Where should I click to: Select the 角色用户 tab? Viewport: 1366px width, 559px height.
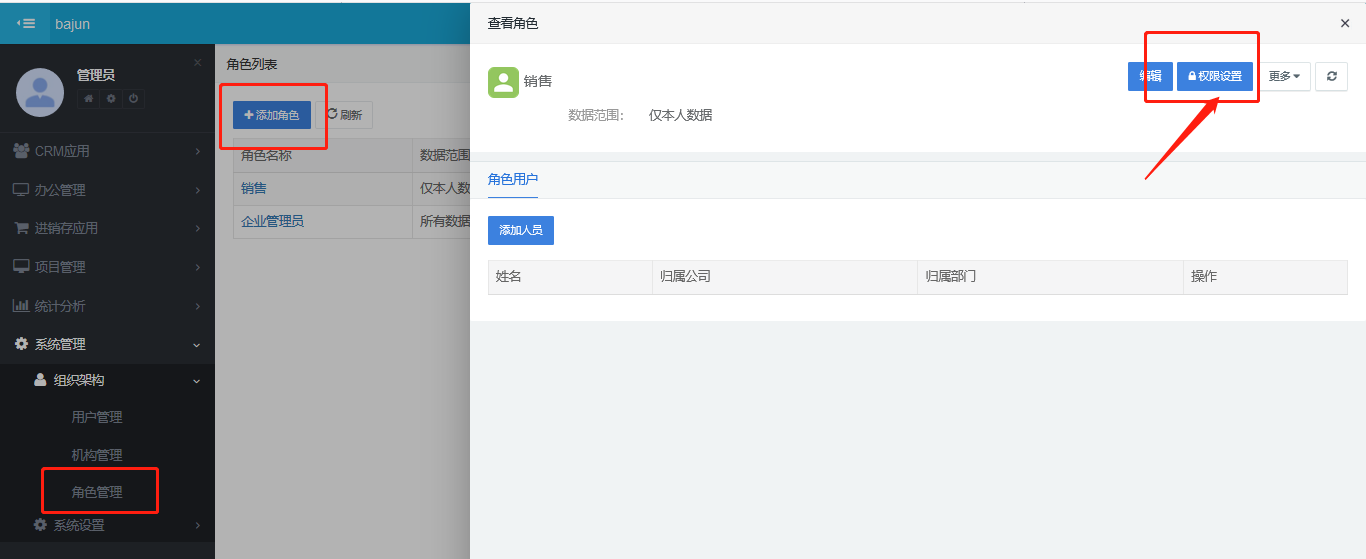(513, 179)
